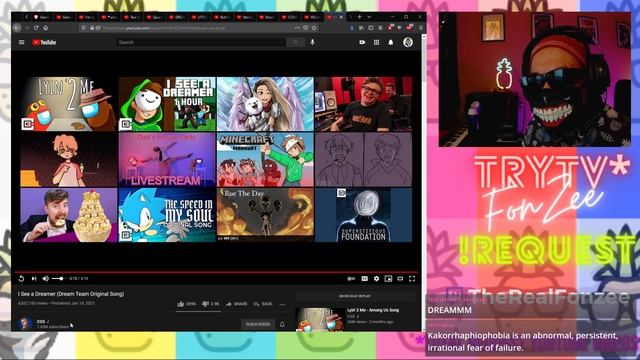Toggle subtitles closed captions
640x360 pixels.
tap(364, 279)
